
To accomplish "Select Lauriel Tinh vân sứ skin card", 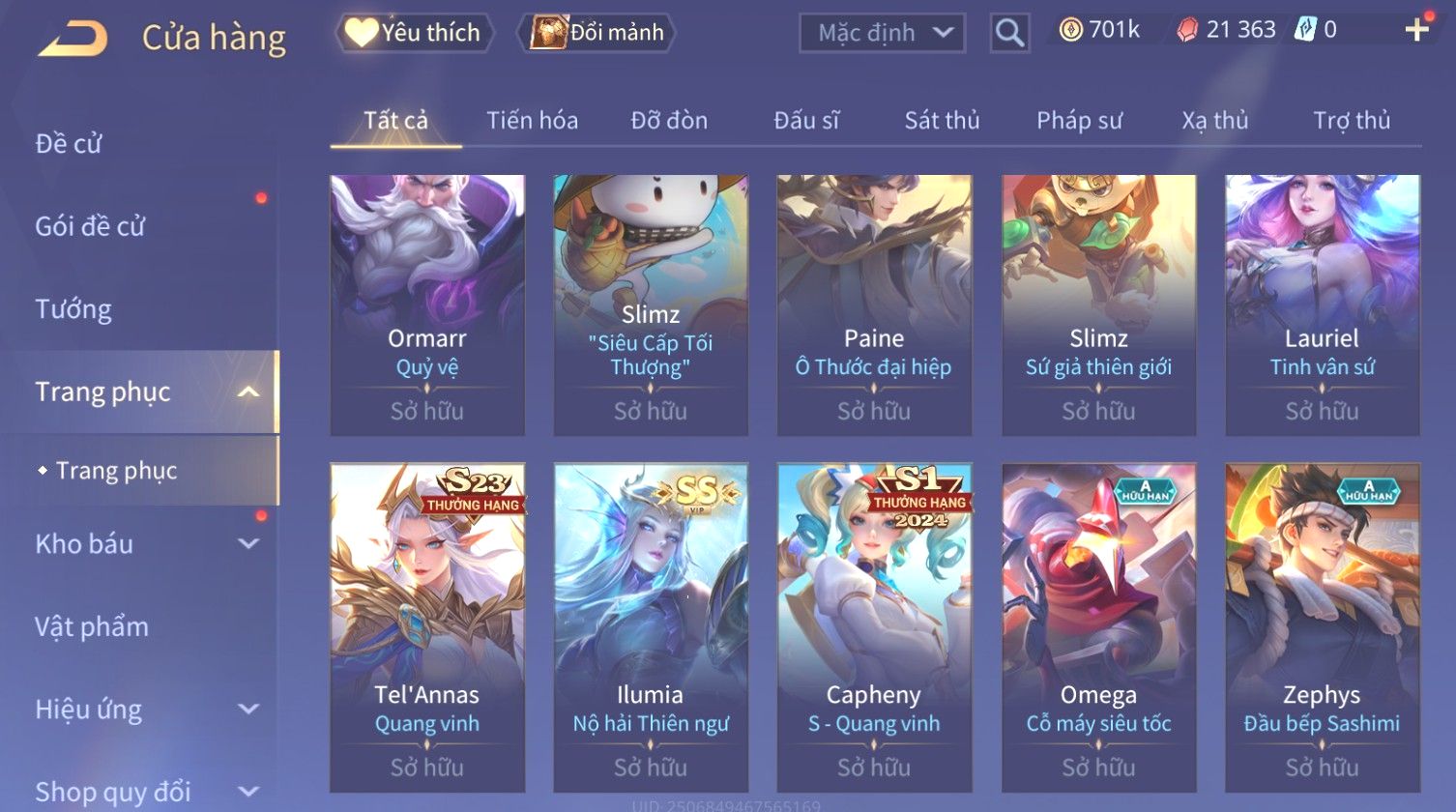I will point(1323,304).
